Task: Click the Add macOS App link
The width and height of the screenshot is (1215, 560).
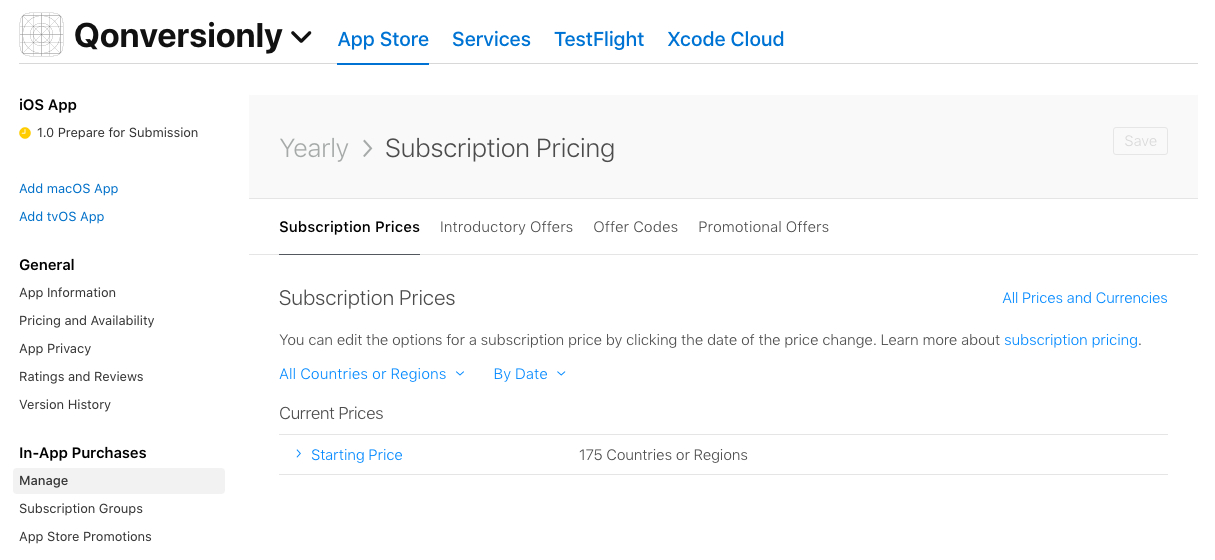Action: coord(69,189)
